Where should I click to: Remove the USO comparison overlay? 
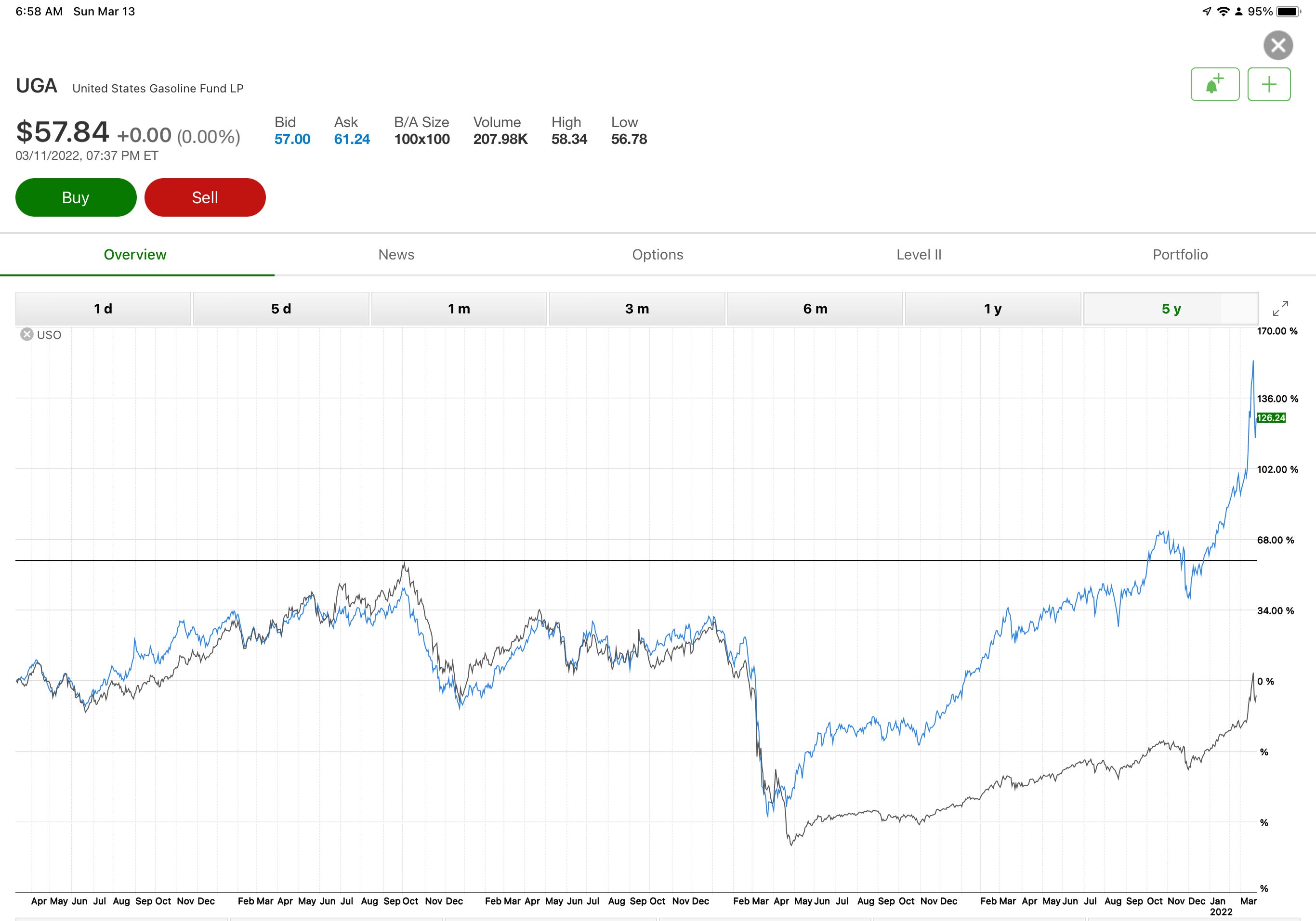[x=27, y=335]
